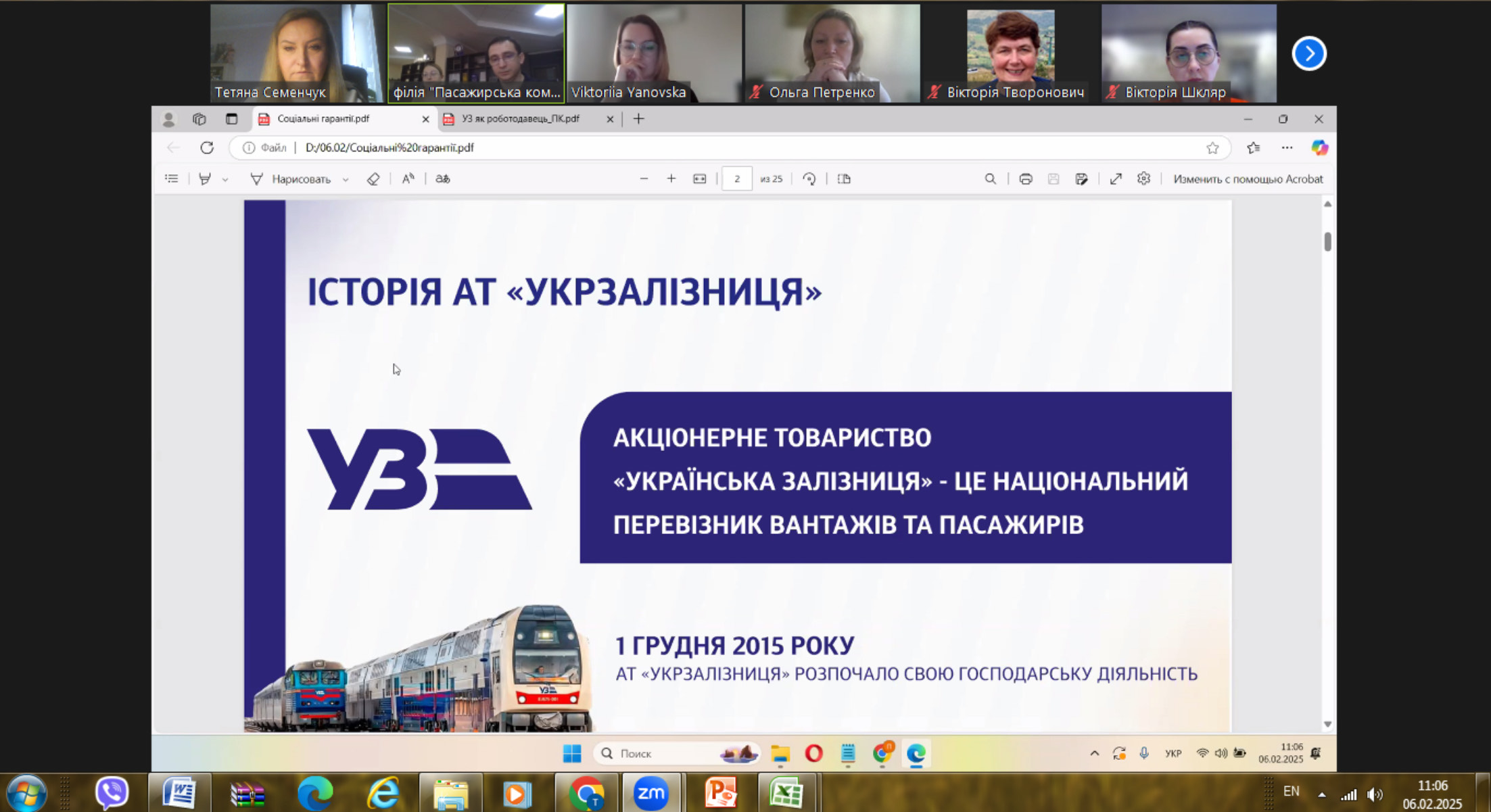This screenshot has width=1491, height=812.
Task: Open WinRAR from the taskbar
Action: 247,793
